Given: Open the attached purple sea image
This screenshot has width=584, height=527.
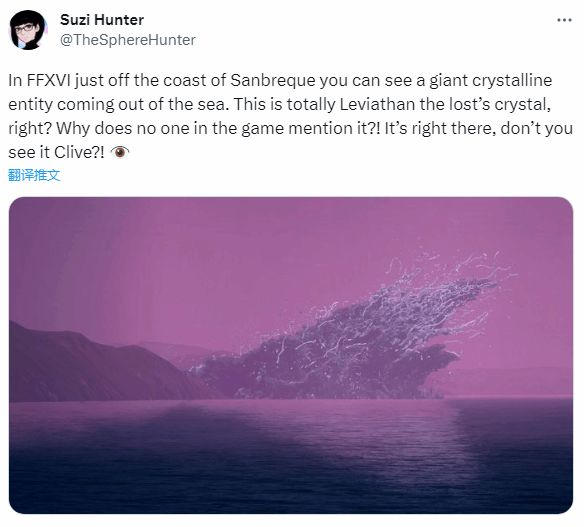Looking at the screenshot, I should click(x=291, y=355).
